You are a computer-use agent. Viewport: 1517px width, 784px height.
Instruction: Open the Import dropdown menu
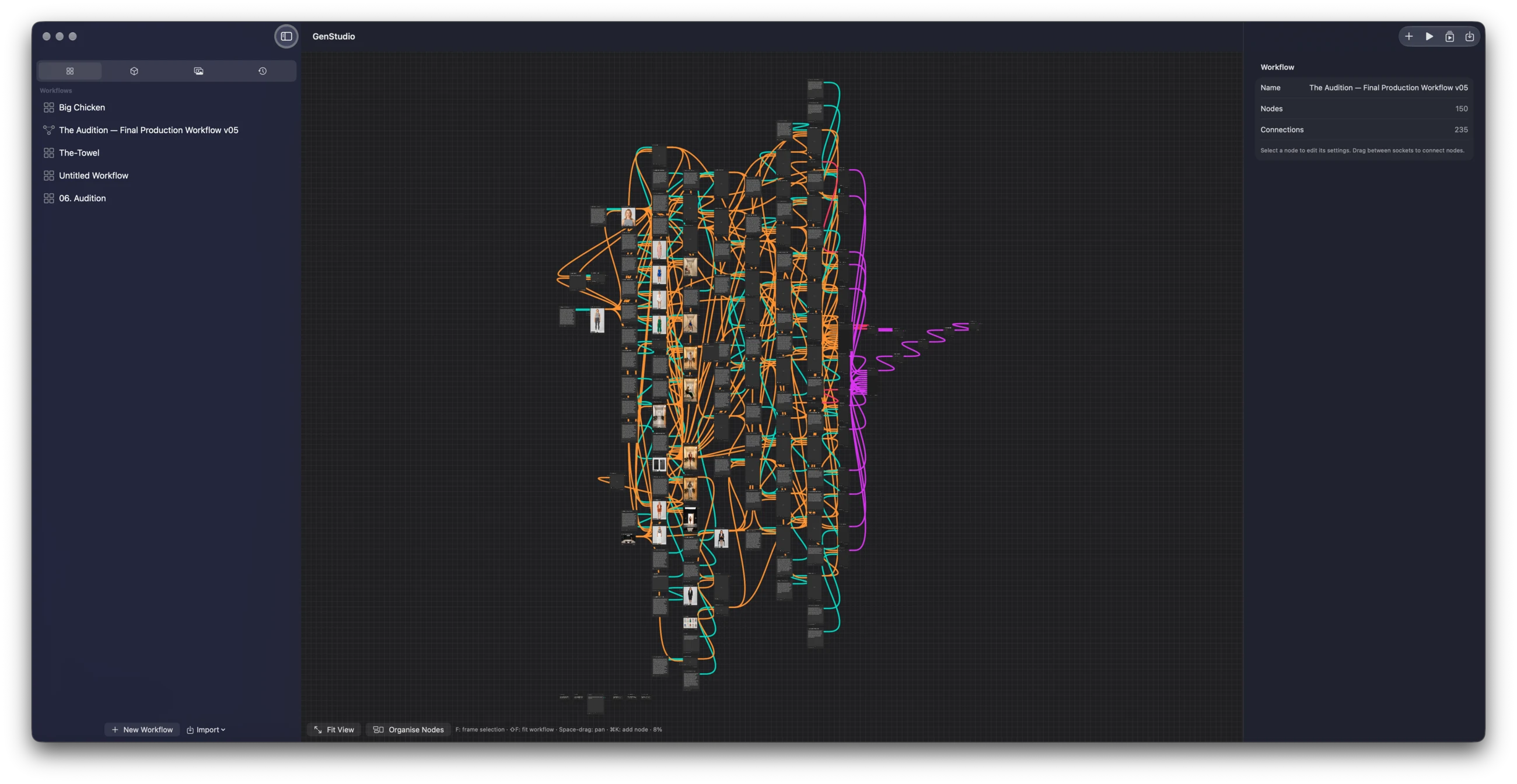click(x=206, y=730)
